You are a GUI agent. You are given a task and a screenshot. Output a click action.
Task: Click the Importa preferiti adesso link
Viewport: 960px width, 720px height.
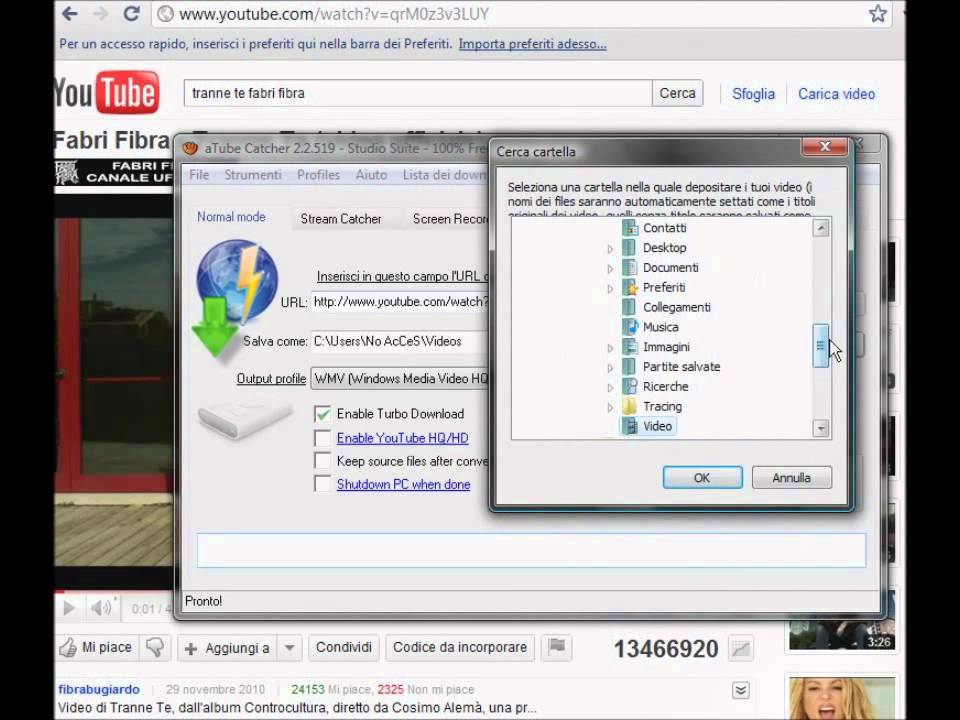[x=533, y=44]
